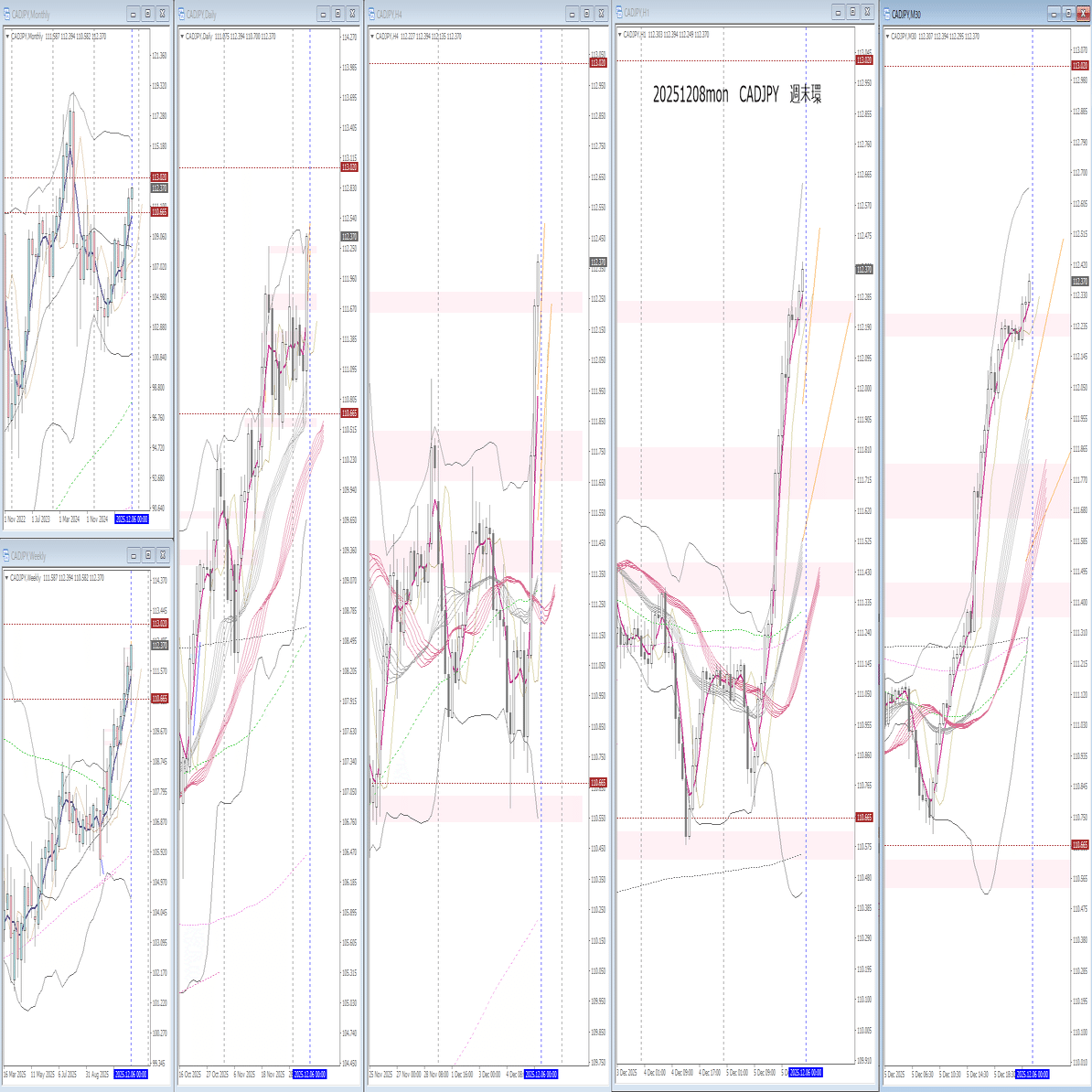Maximize the CADJPY,Weekly chart window
Viewport: 1092px width, 1092px height.
click(x=147, y=555)
